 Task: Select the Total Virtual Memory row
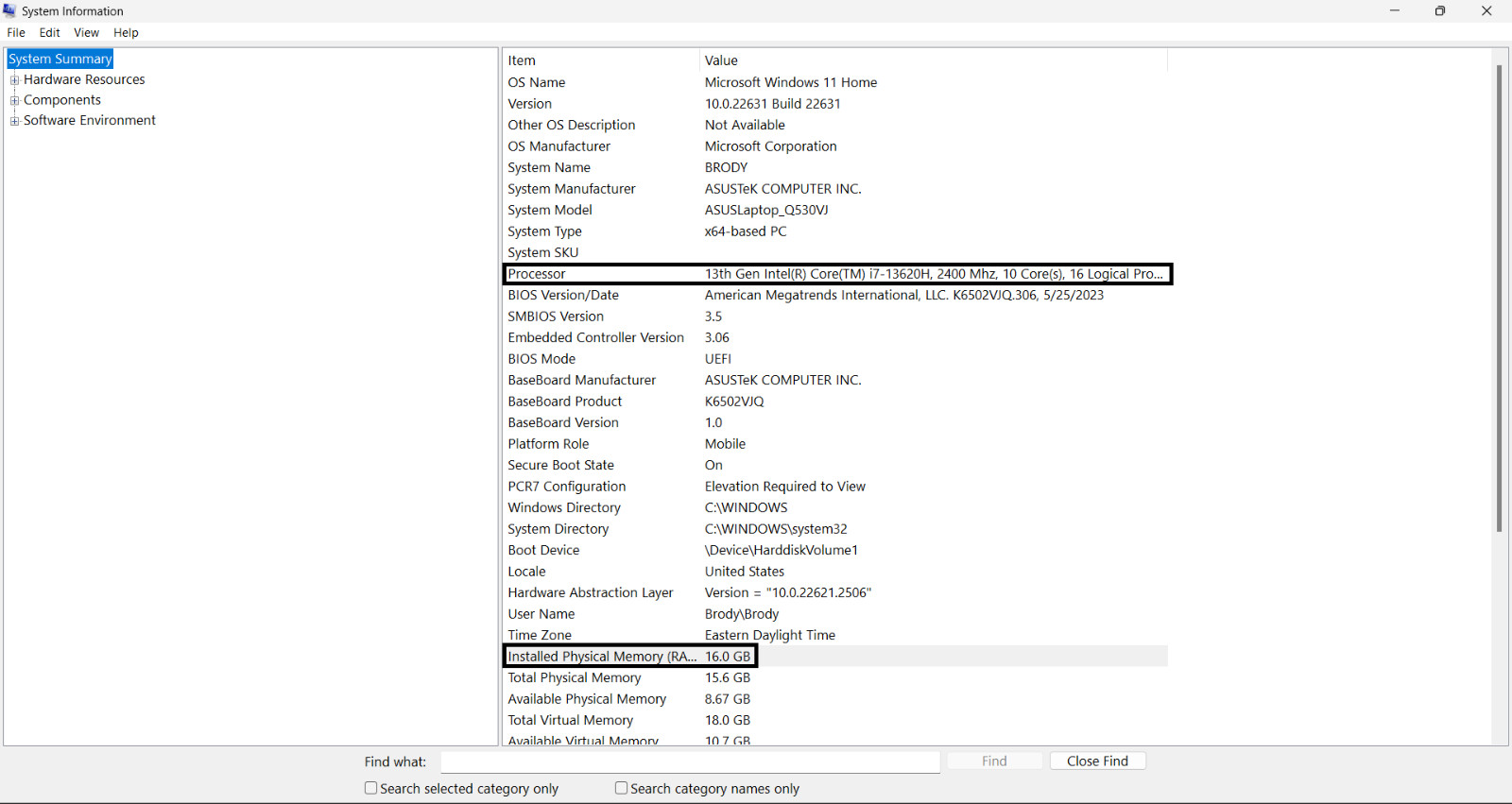836,720
